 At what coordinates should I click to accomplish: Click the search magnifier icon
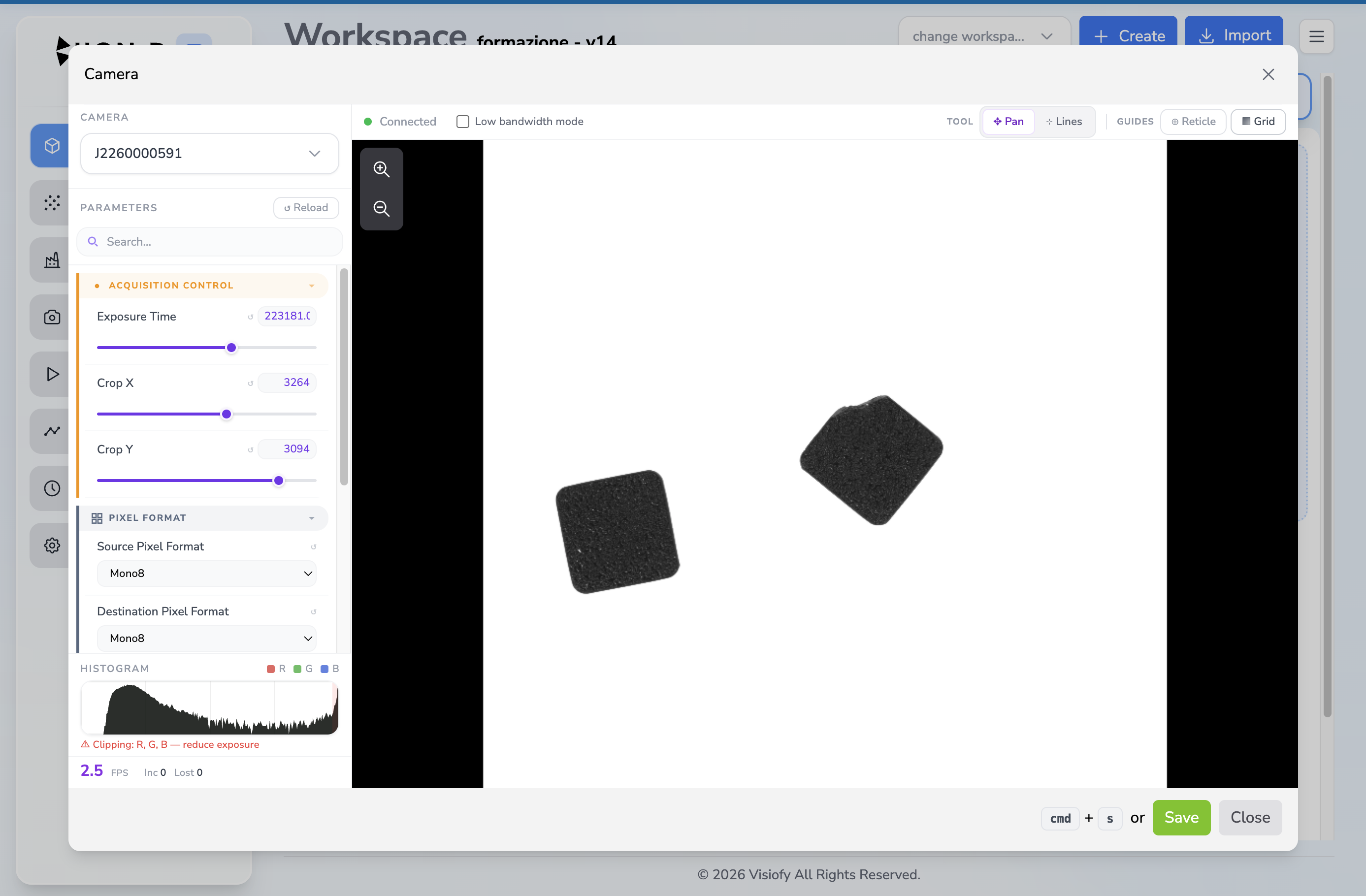tap(93, 242)
